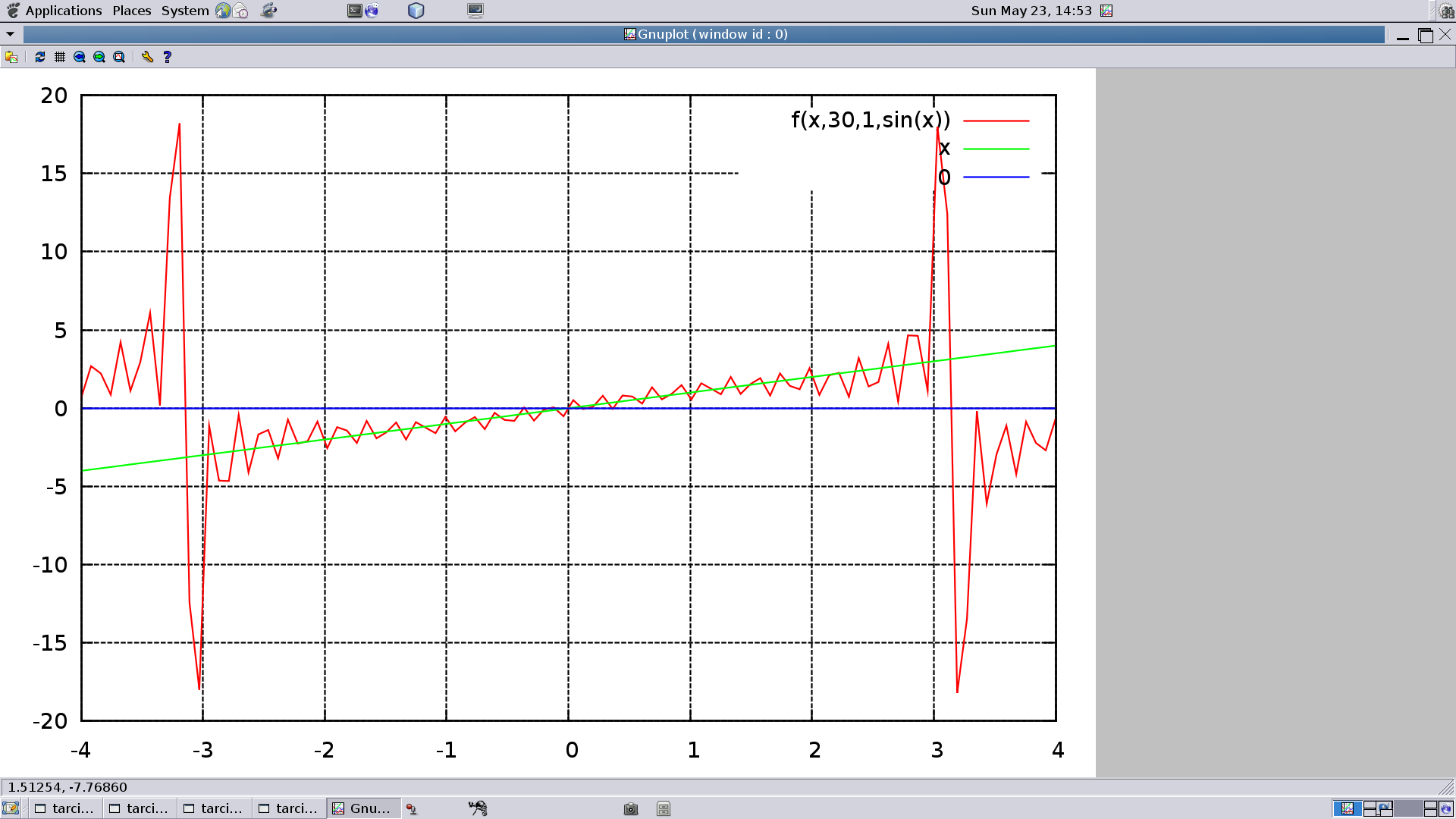This screenshot has width=1456, height=819.
Task: Replot the graph with the refresh icon
Action: coord(40,57)
